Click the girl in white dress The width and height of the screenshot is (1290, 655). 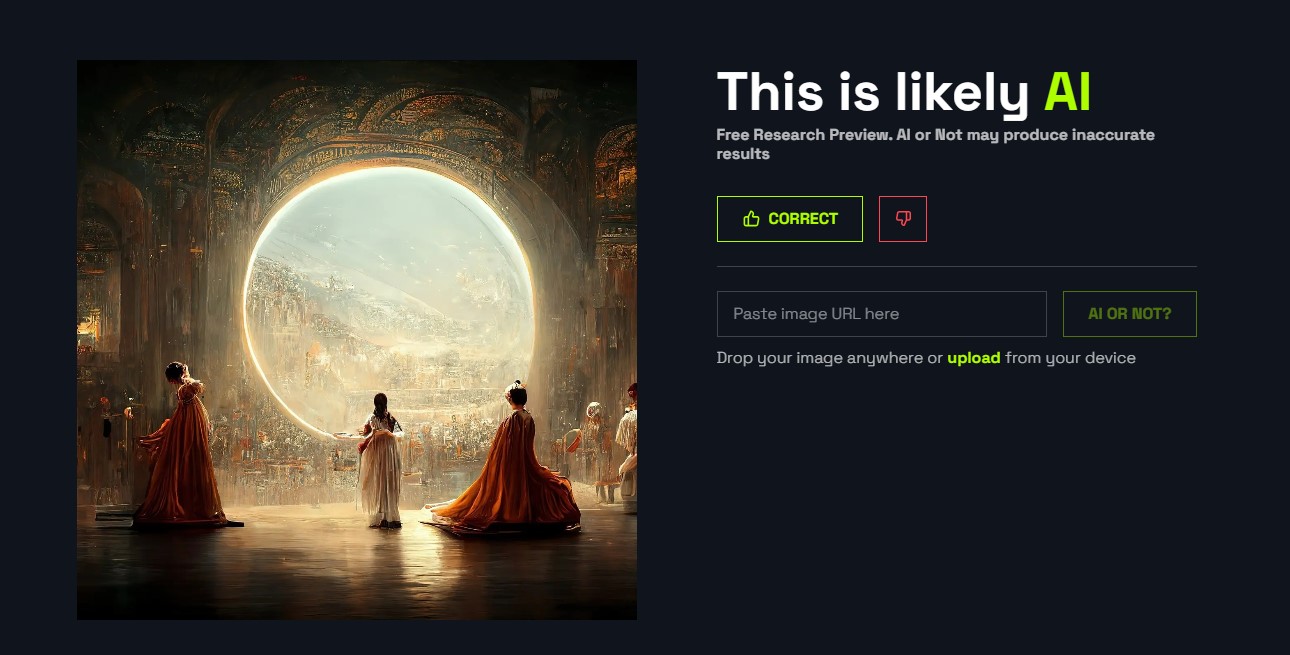click(x=381, y=459)
